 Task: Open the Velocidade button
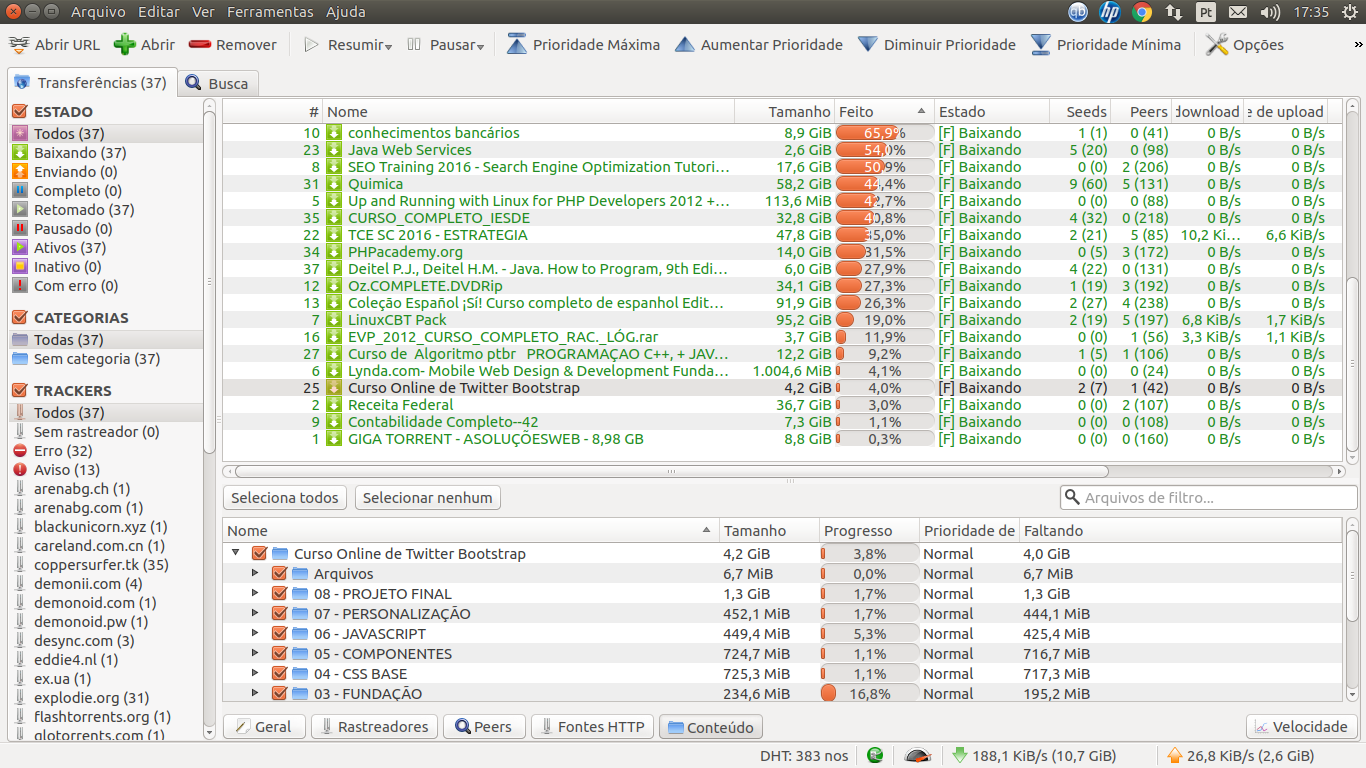1301,727
